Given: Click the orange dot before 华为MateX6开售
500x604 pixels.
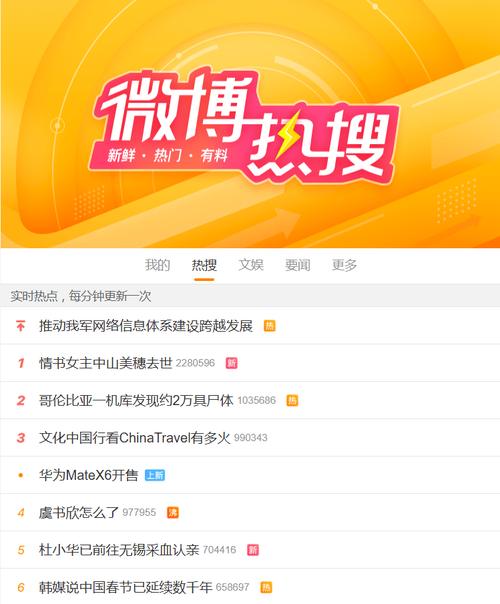Looking at the screenshot, I should coord(21,475).
